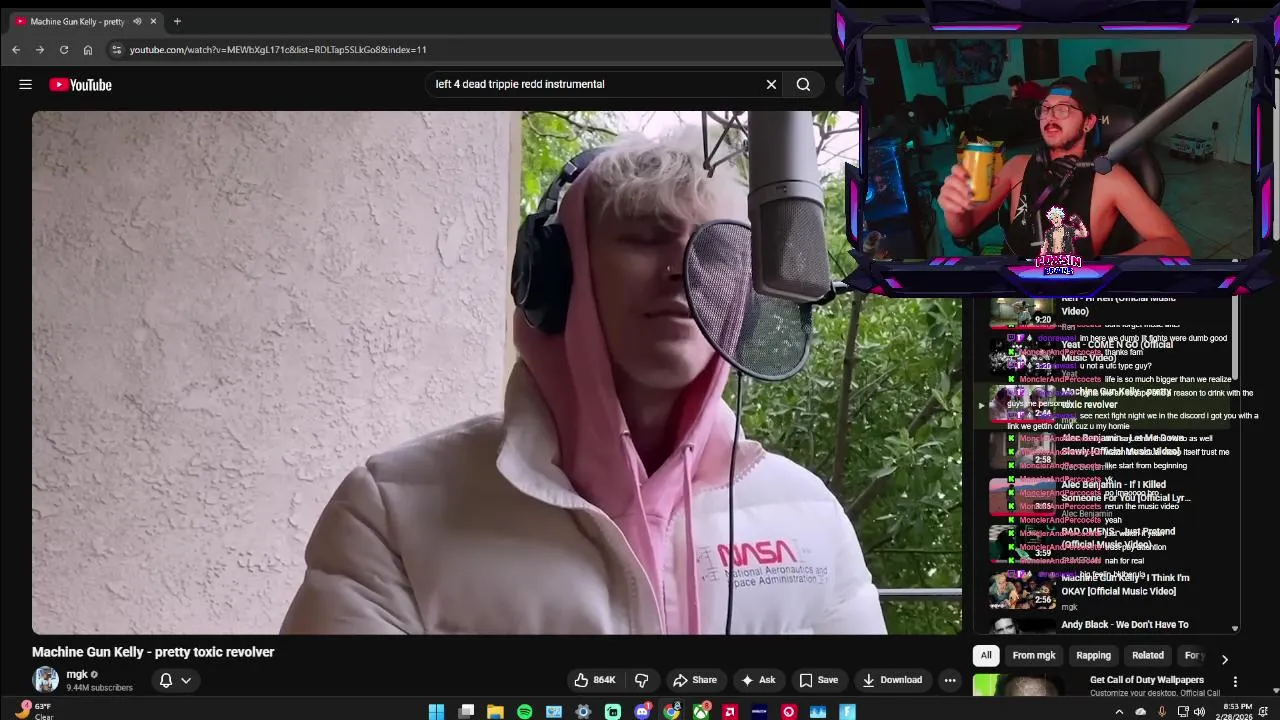Open the three-dot more actions menu
Screen dimensions: 1280x720
pos(950,680)
